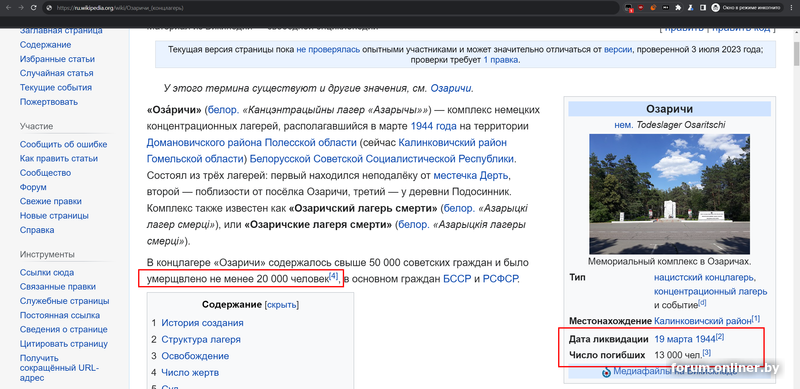Follow Озаричи disambiguation link in hatnote
The height and width of the screenshot is (389, 800).
click(x=451, y=88)
